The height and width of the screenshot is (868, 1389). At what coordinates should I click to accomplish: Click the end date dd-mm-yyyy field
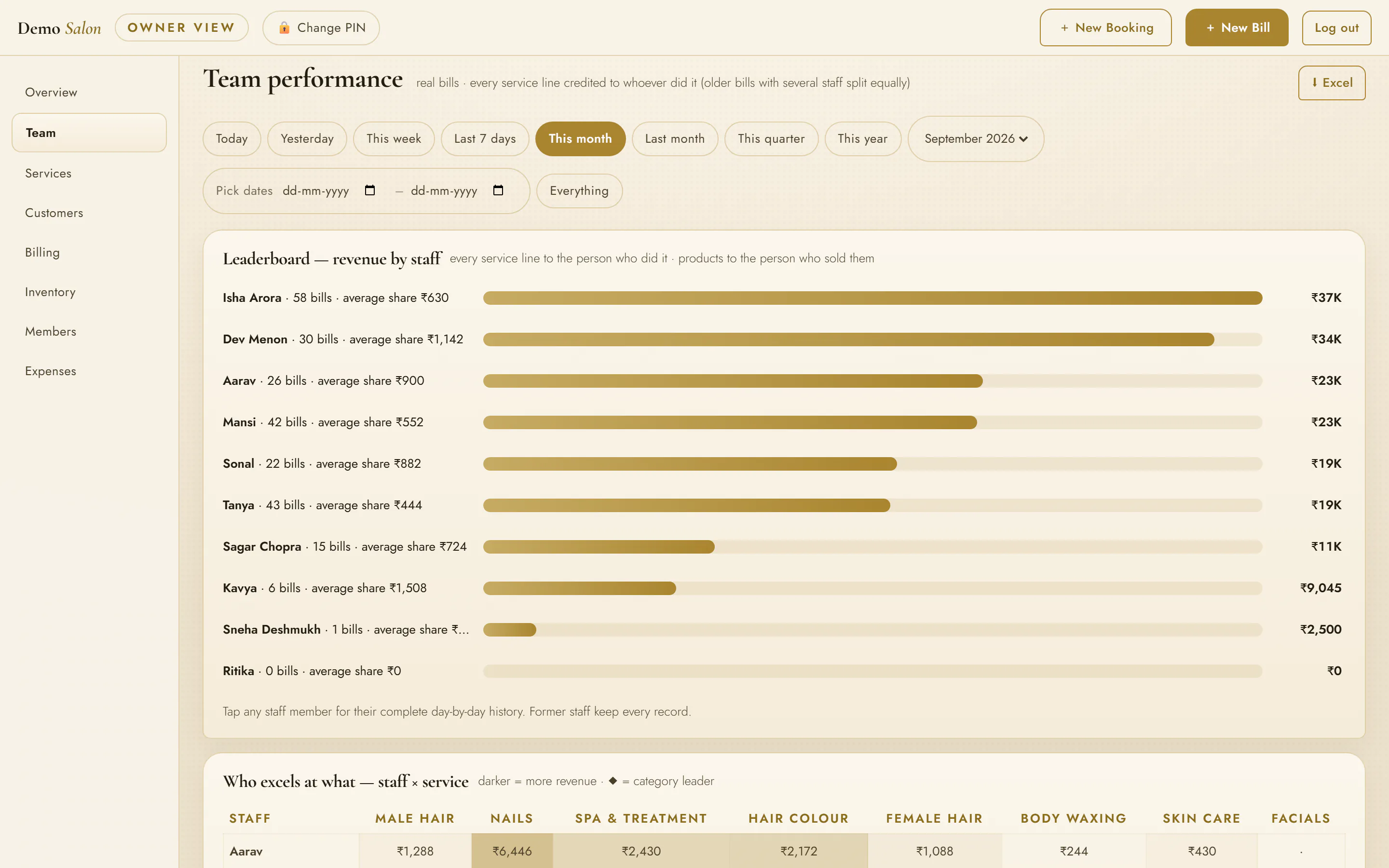[x=457, y=190]
